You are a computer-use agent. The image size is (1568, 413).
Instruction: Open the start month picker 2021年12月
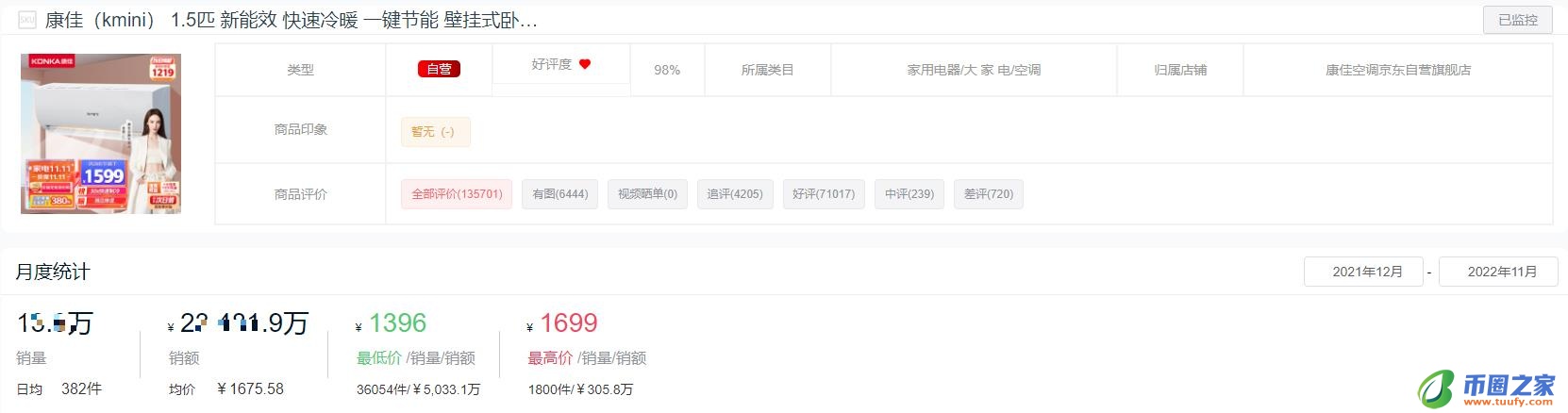point(1366,272)
